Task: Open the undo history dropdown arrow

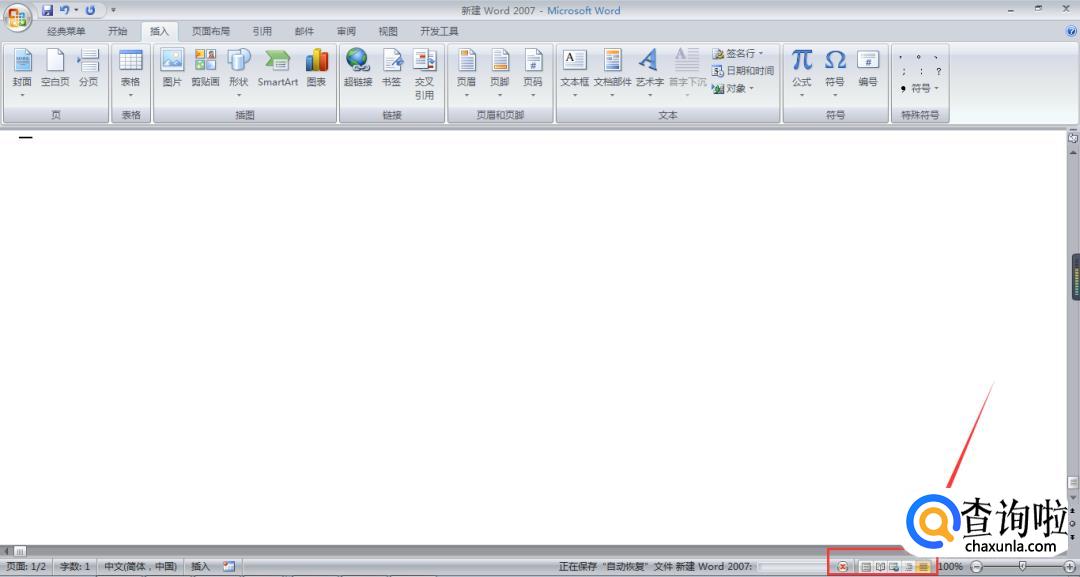Action: click(x=76, y=10)
